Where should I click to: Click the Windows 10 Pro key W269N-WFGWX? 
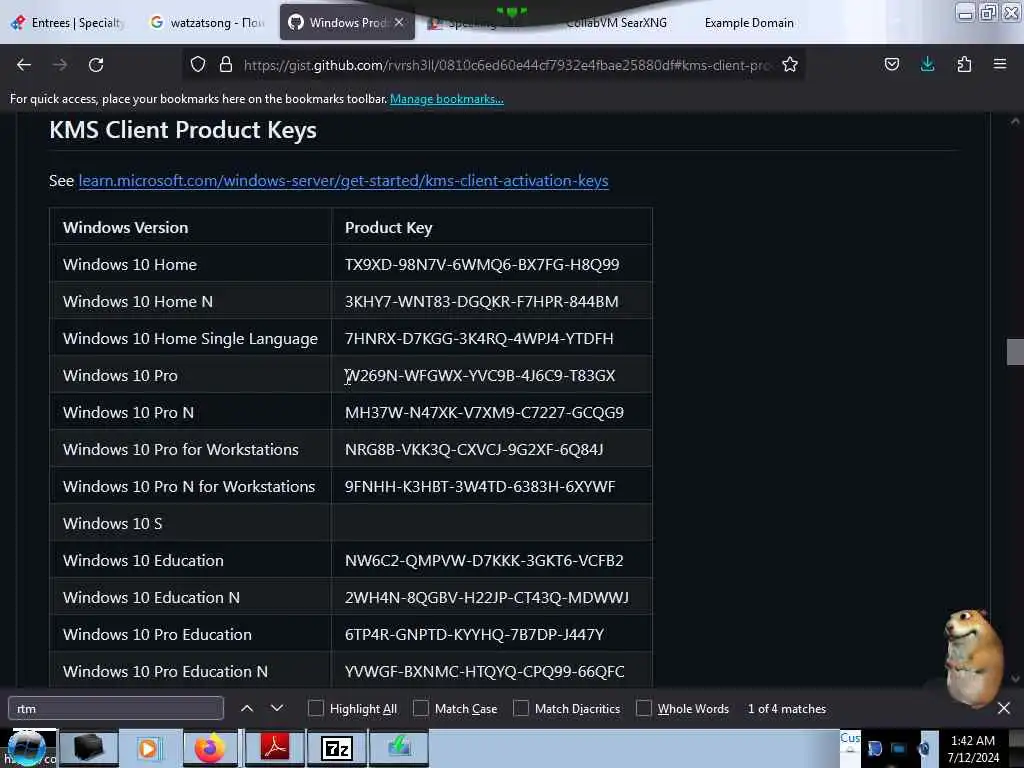point(480,376)
